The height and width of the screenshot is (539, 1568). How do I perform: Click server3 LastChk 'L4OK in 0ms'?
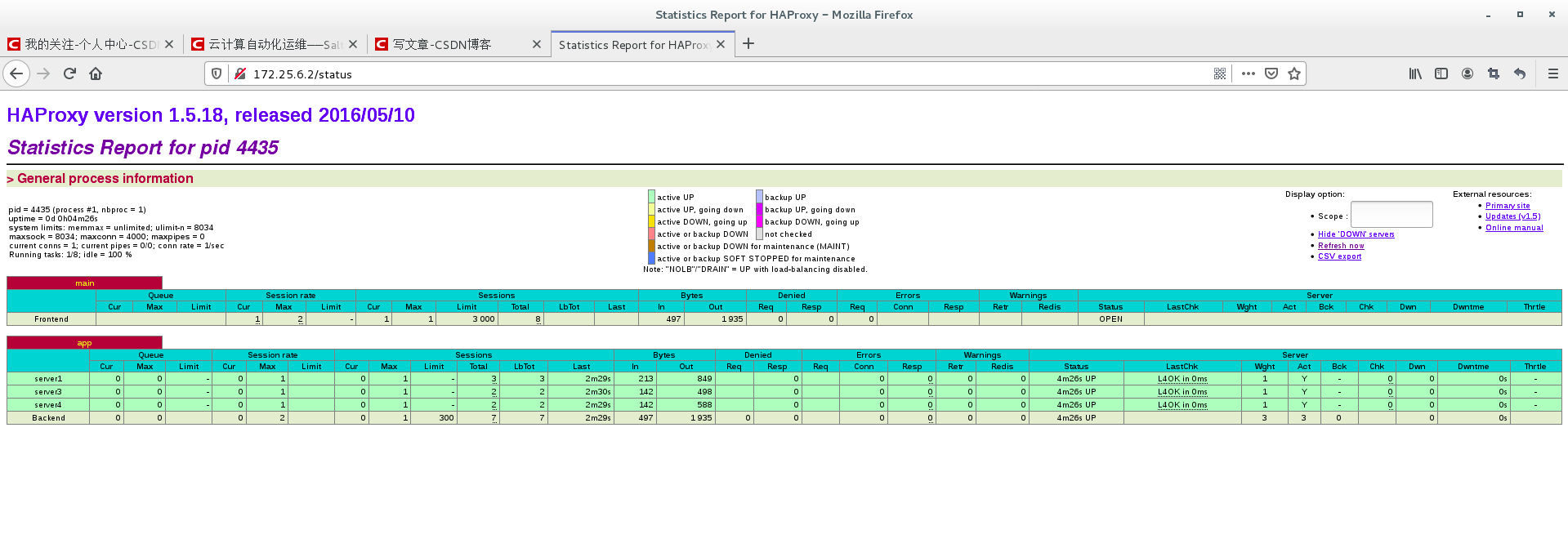(1182, 392)
